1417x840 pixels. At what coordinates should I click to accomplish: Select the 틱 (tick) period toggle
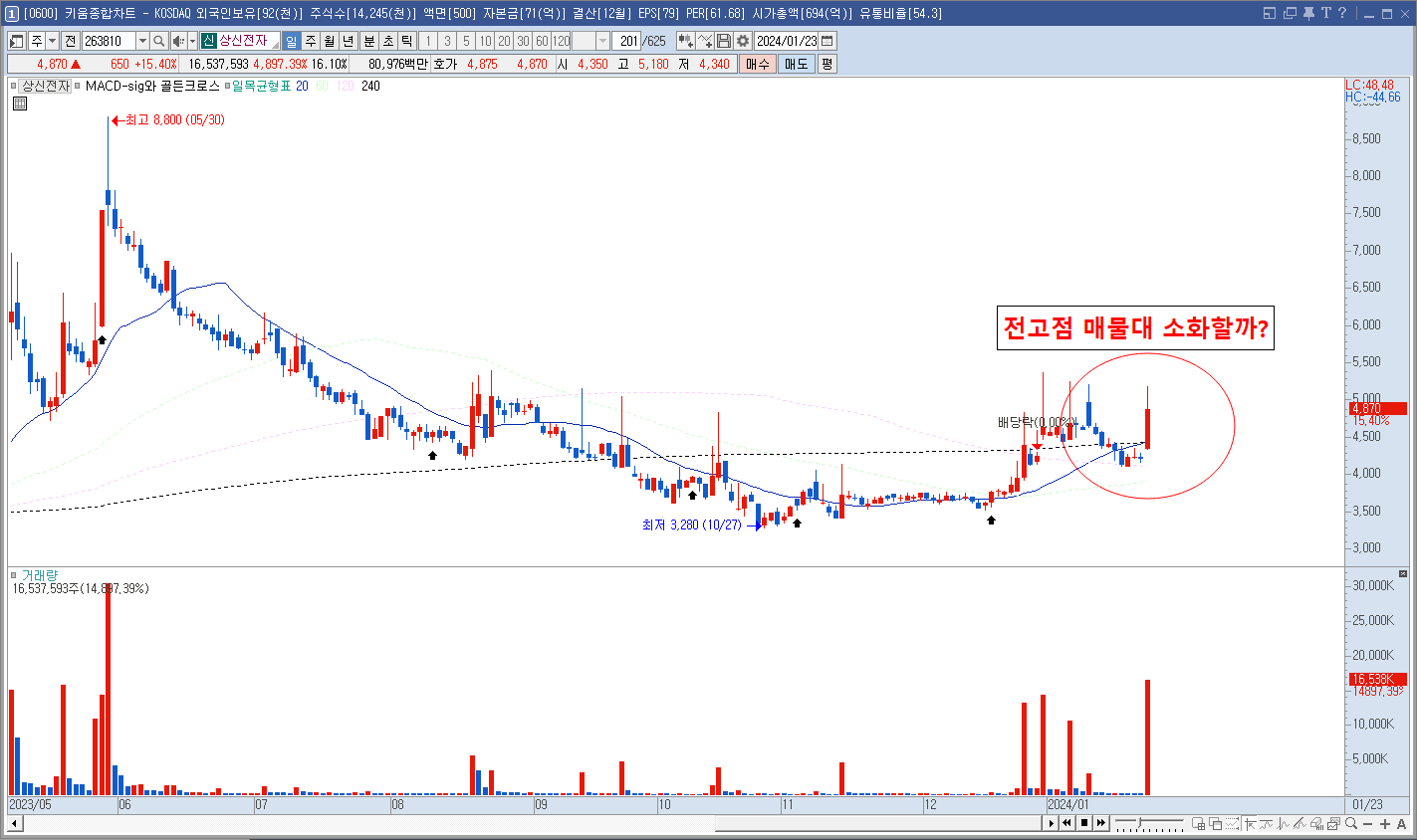tap(406, 41)
